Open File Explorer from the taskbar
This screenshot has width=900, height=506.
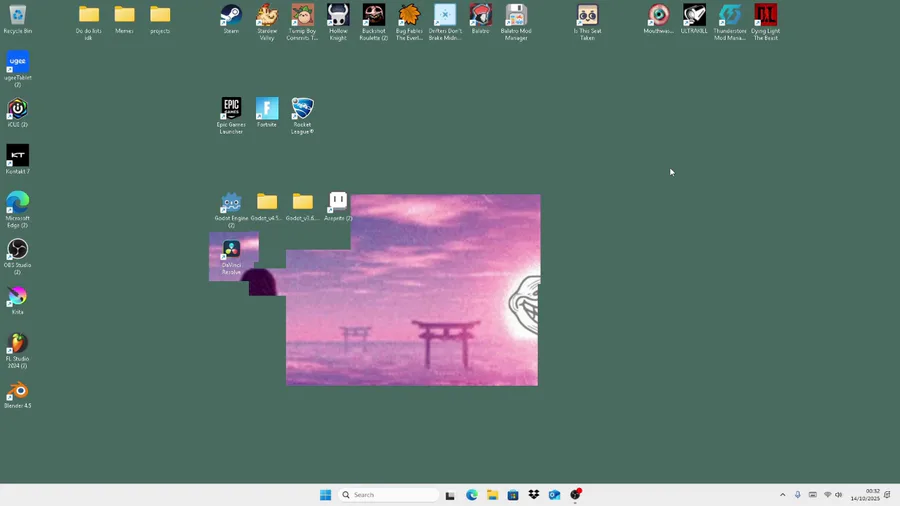click(492, 495)
